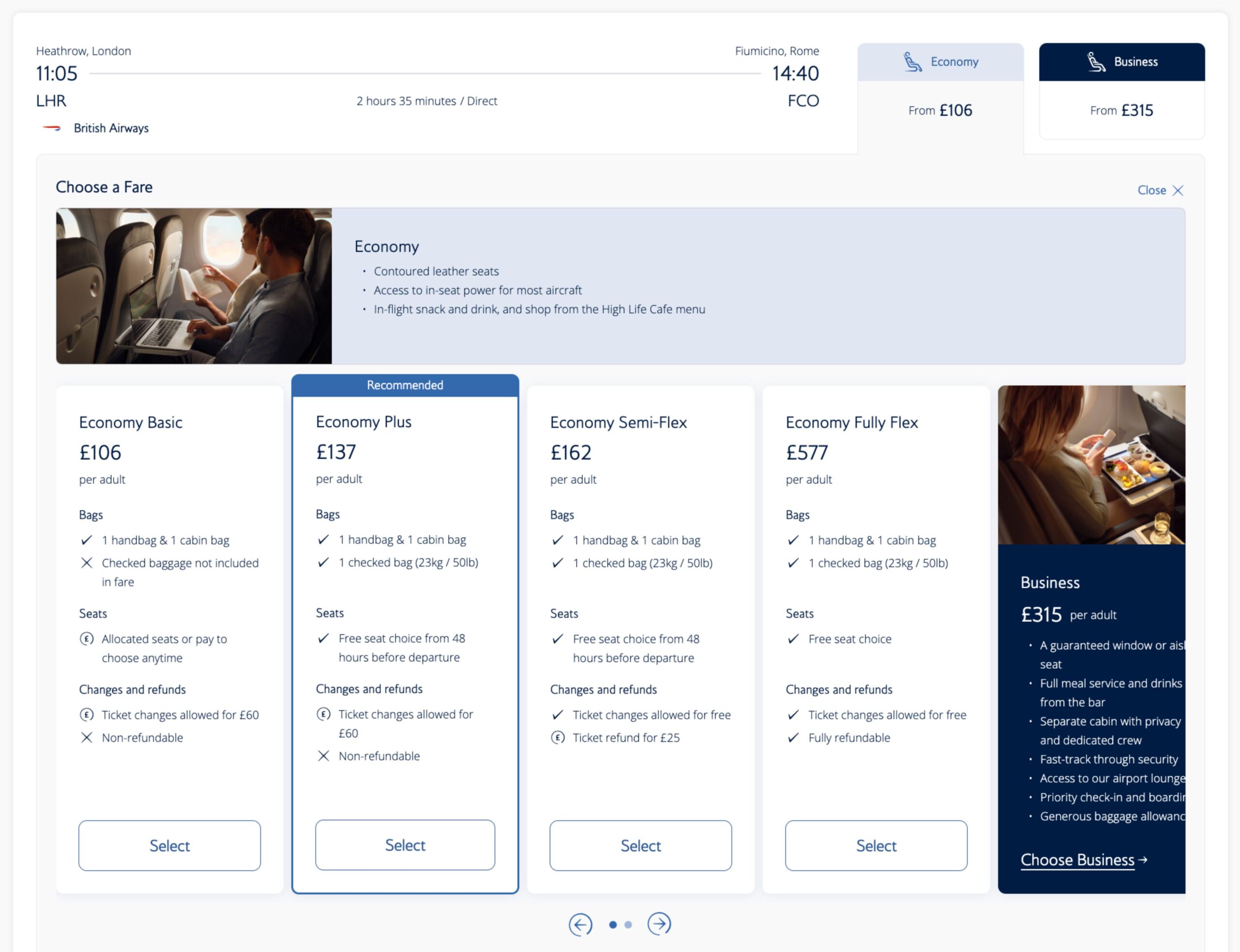Image resolution: width=1240 pixels, height=952 pixels.
Task: Expand the second pagination dot indicator
Action: (x=628, y=923)
